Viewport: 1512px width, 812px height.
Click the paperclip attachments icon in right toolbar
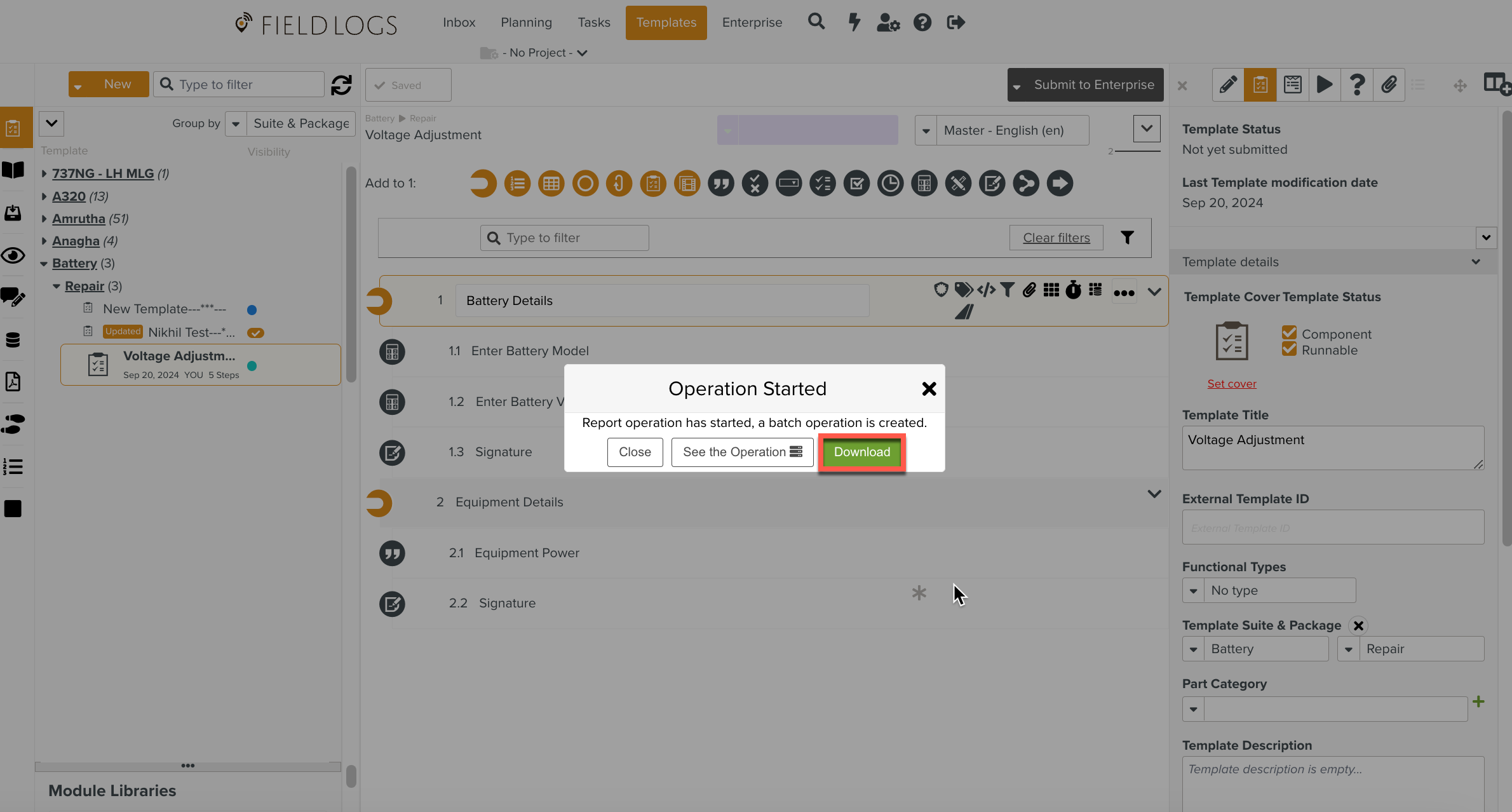click(1389, 85)
